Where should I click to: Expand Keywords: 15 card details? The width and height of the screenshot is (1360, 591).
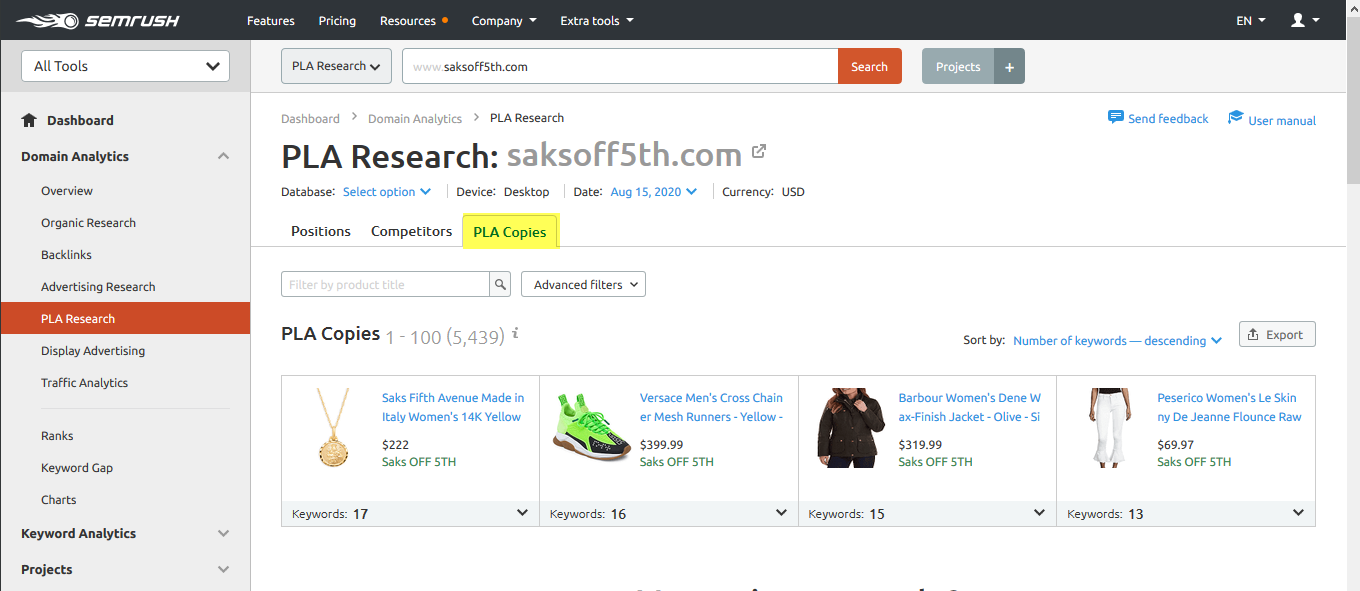pos(1039,513)
